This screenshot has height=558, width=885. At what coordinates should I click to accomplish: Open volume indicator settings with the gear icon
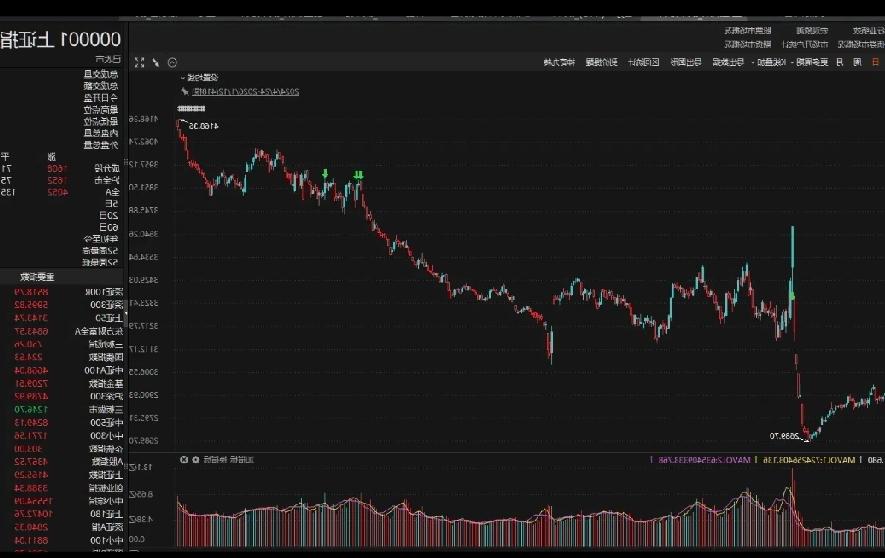[196, 460]
